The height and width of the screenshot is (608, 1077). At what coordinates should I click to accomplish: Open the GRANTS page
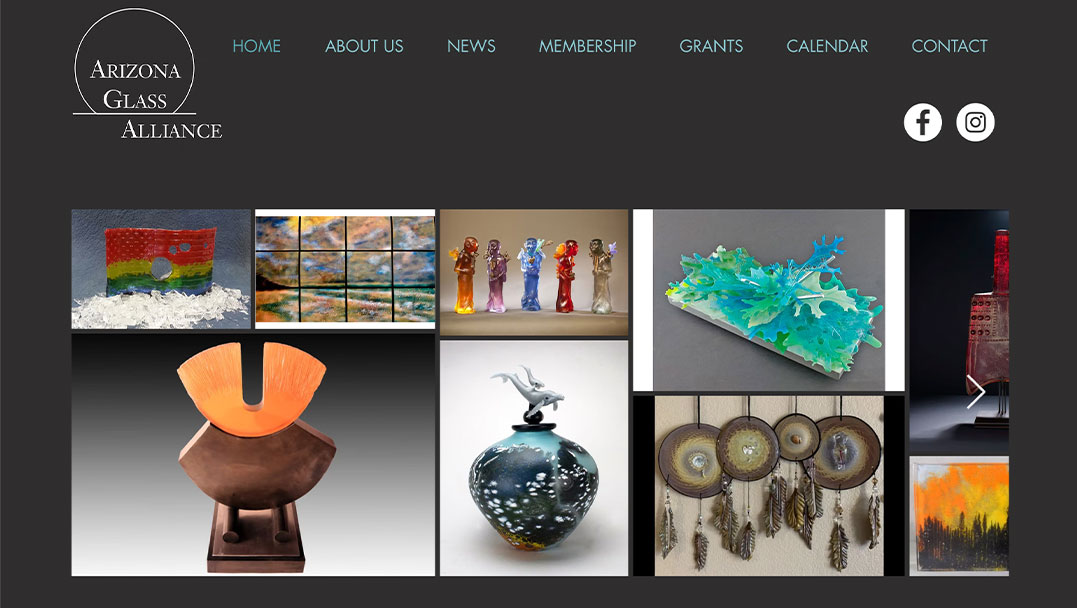pyautogui.click(x=711, y=46)
